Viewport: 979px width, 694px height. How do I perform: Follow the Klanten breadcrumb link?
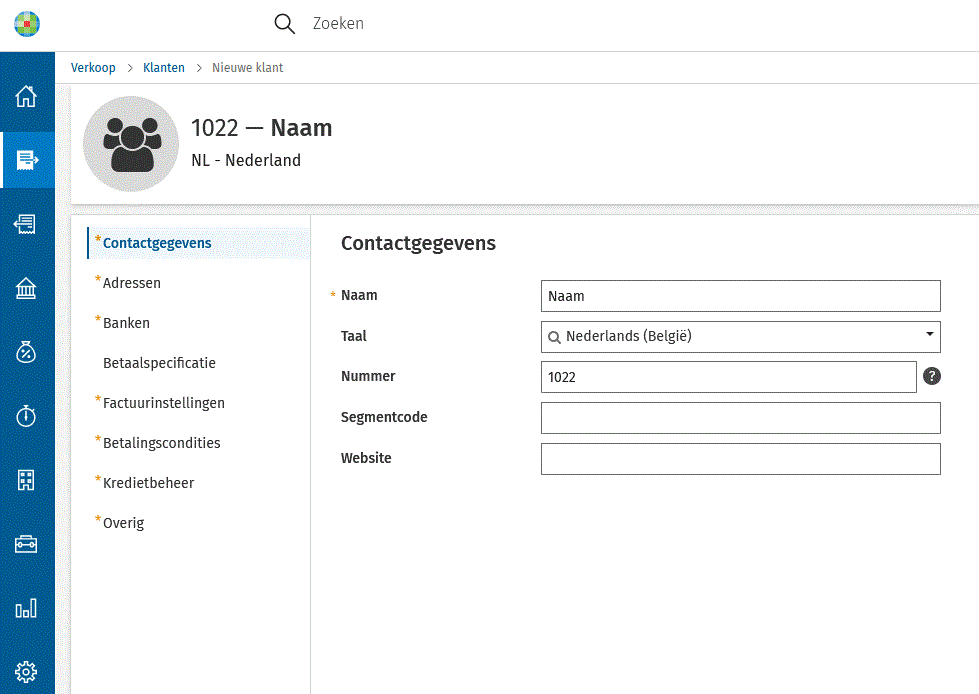click(x=164, y=68)
